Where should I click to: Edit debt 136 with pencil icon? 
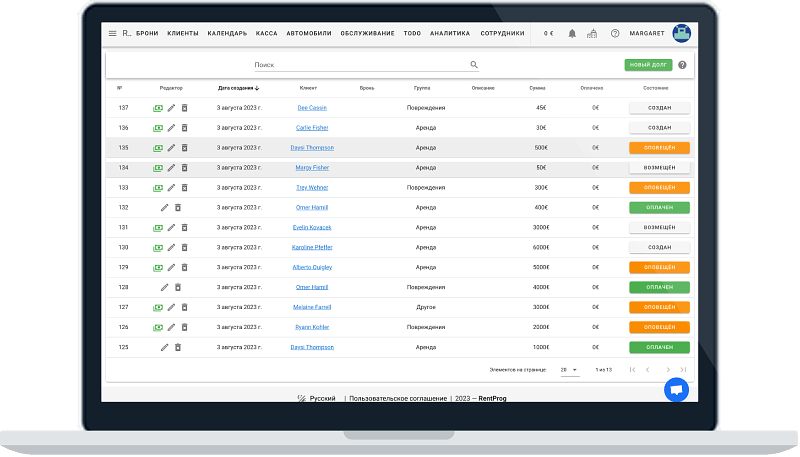coord(171,128)
